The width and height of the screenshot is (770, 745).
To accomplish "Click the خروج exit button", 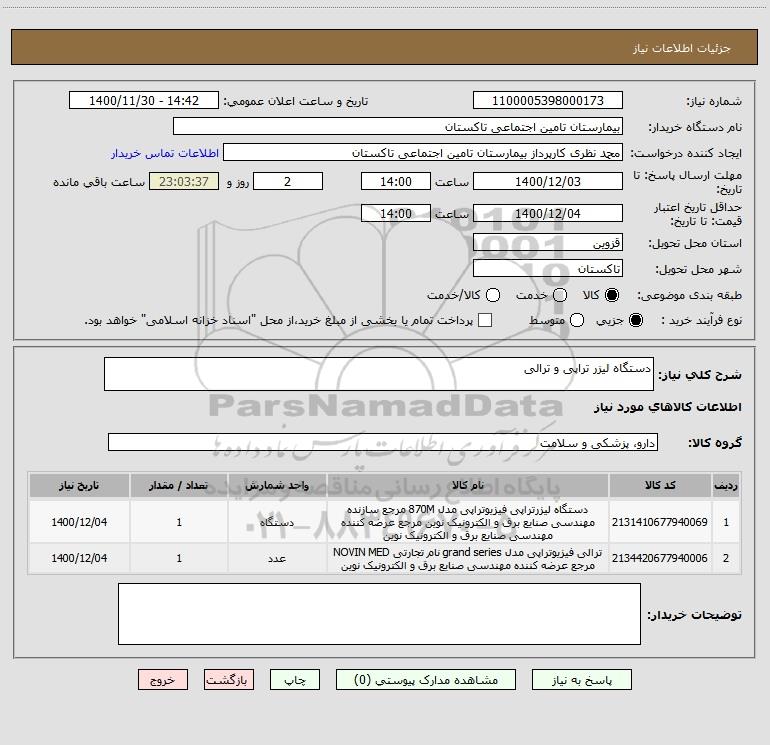I will click(163, 680).
